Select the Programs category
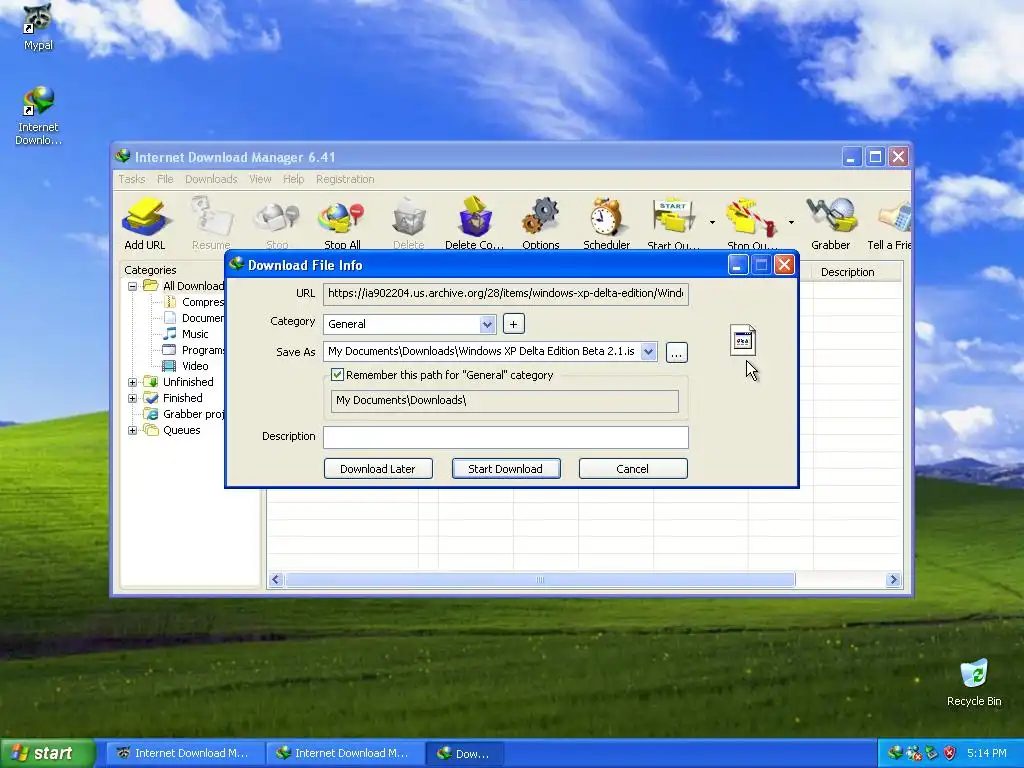Image resolution: width=1024 pixels, height=768 pixels. (x=193, y=350)
